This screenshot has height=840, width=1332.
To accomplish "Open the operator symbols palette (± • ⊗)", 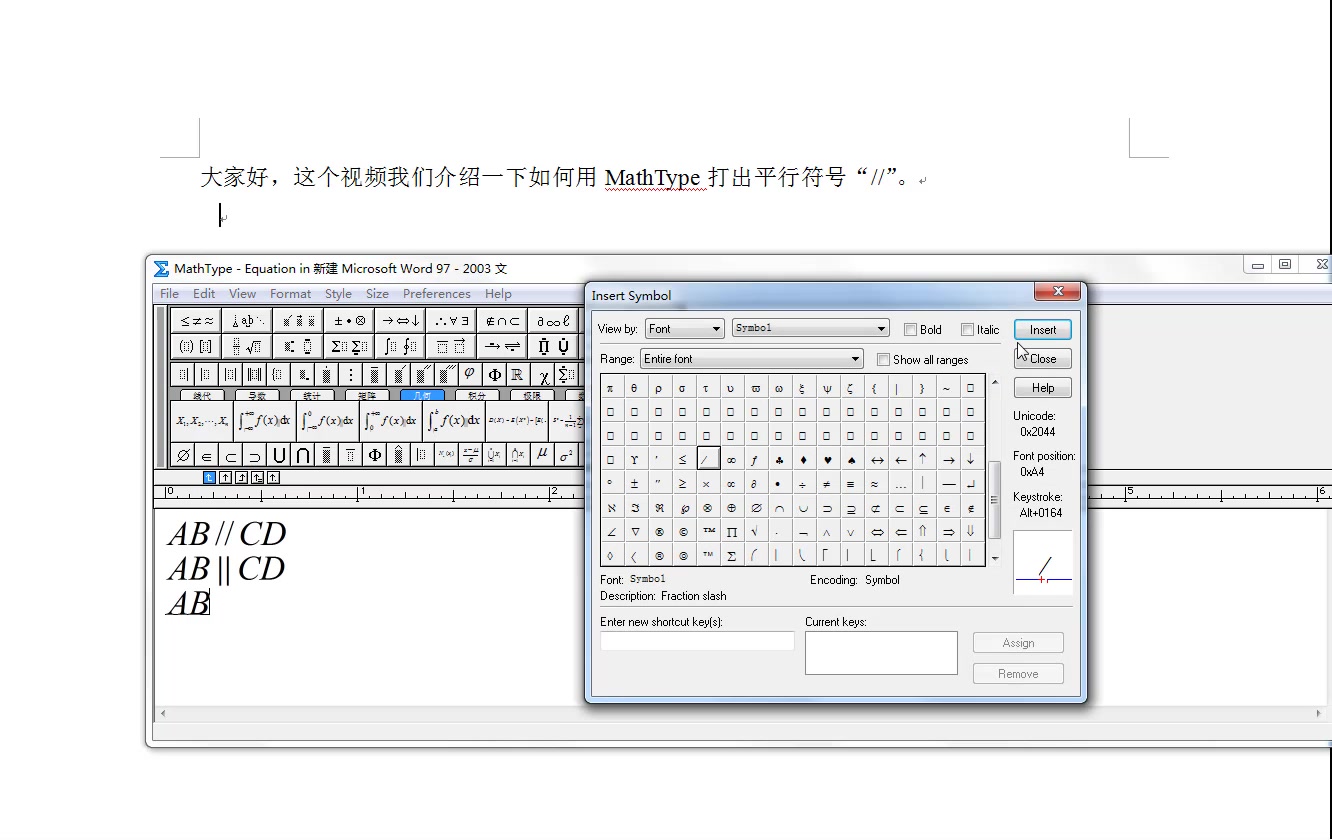I will (x=349, y=321).
